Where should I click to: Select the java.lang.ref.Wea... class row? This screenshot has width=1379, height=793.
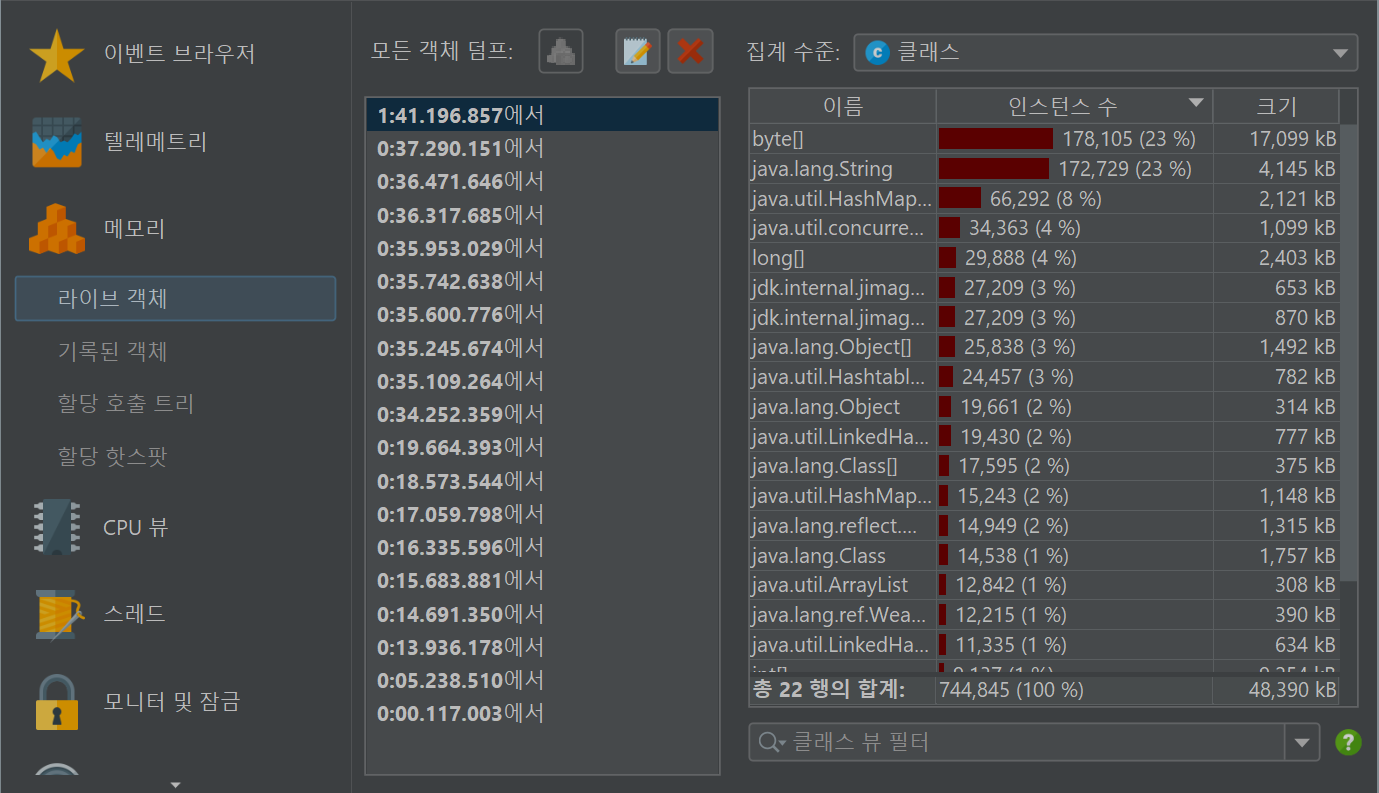coord(1043,615)
